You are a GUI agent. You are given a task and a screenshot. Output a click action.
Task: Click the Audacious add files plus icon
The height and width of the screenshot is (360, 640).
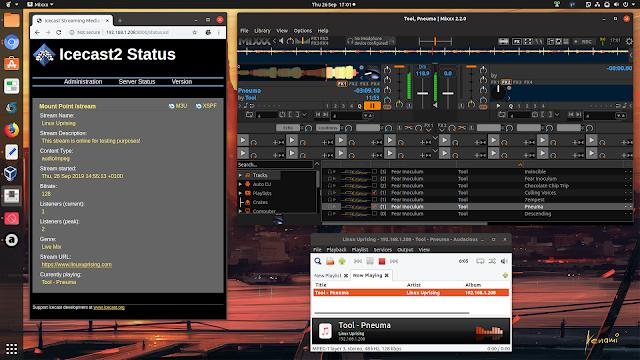pyautogui.click(x=342, y=261)
